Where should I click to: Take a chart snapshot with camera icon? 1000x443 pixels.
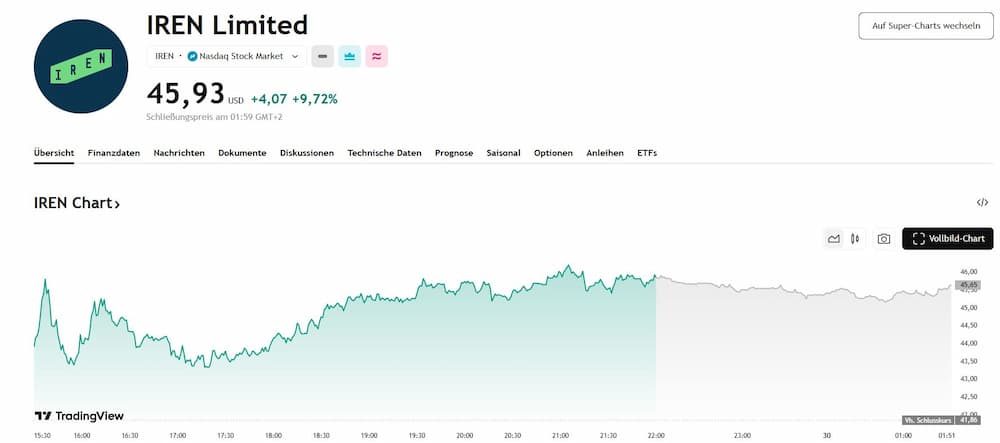[x=884, y=239]
